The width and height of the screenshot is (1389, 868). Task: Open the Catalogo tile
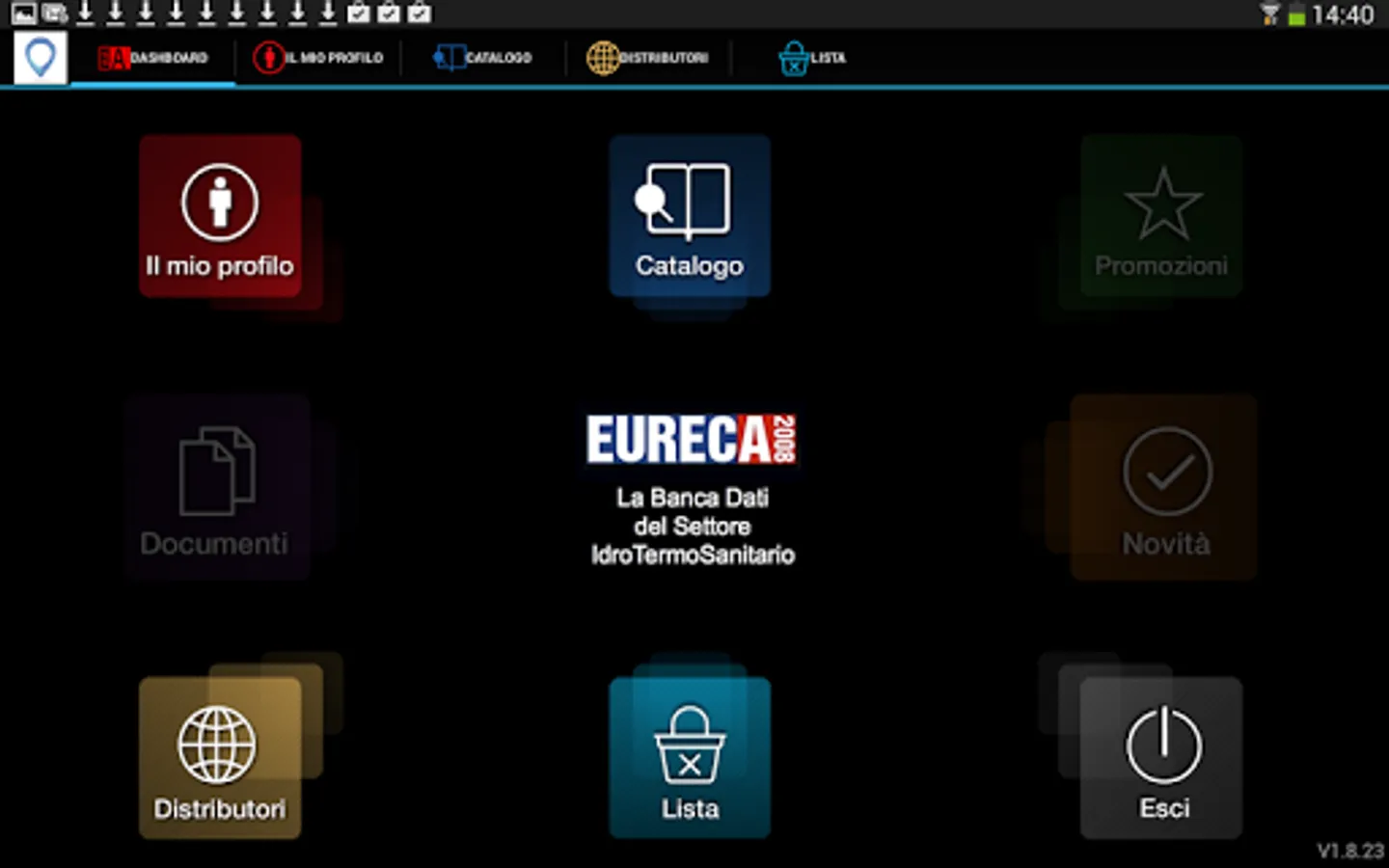pos(690,216)
